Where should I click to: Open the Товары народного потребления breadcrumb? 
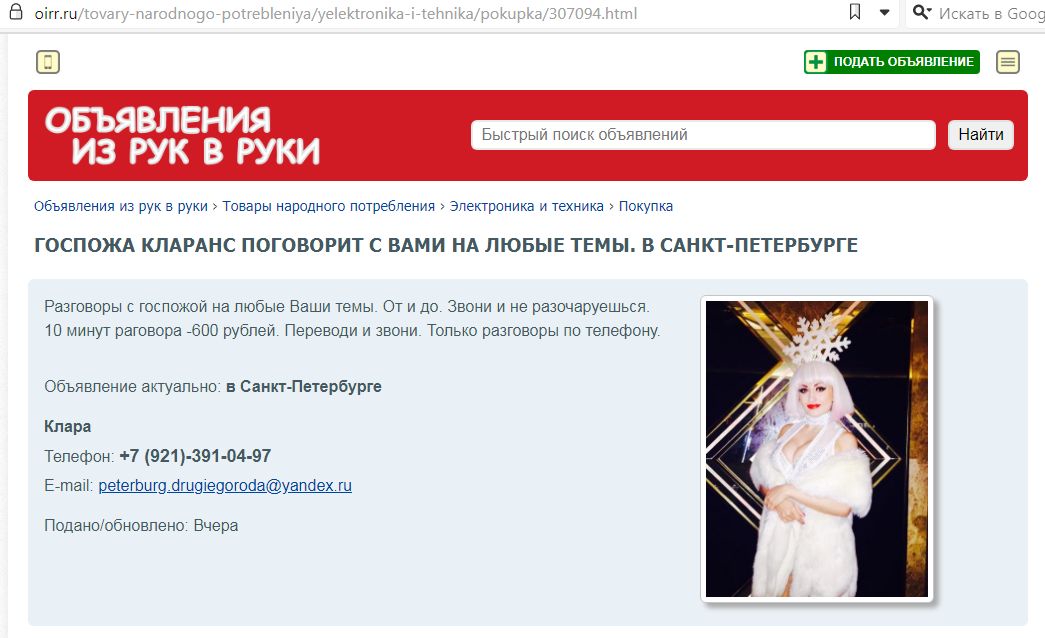pyautogui.click(x=329, y=207)
